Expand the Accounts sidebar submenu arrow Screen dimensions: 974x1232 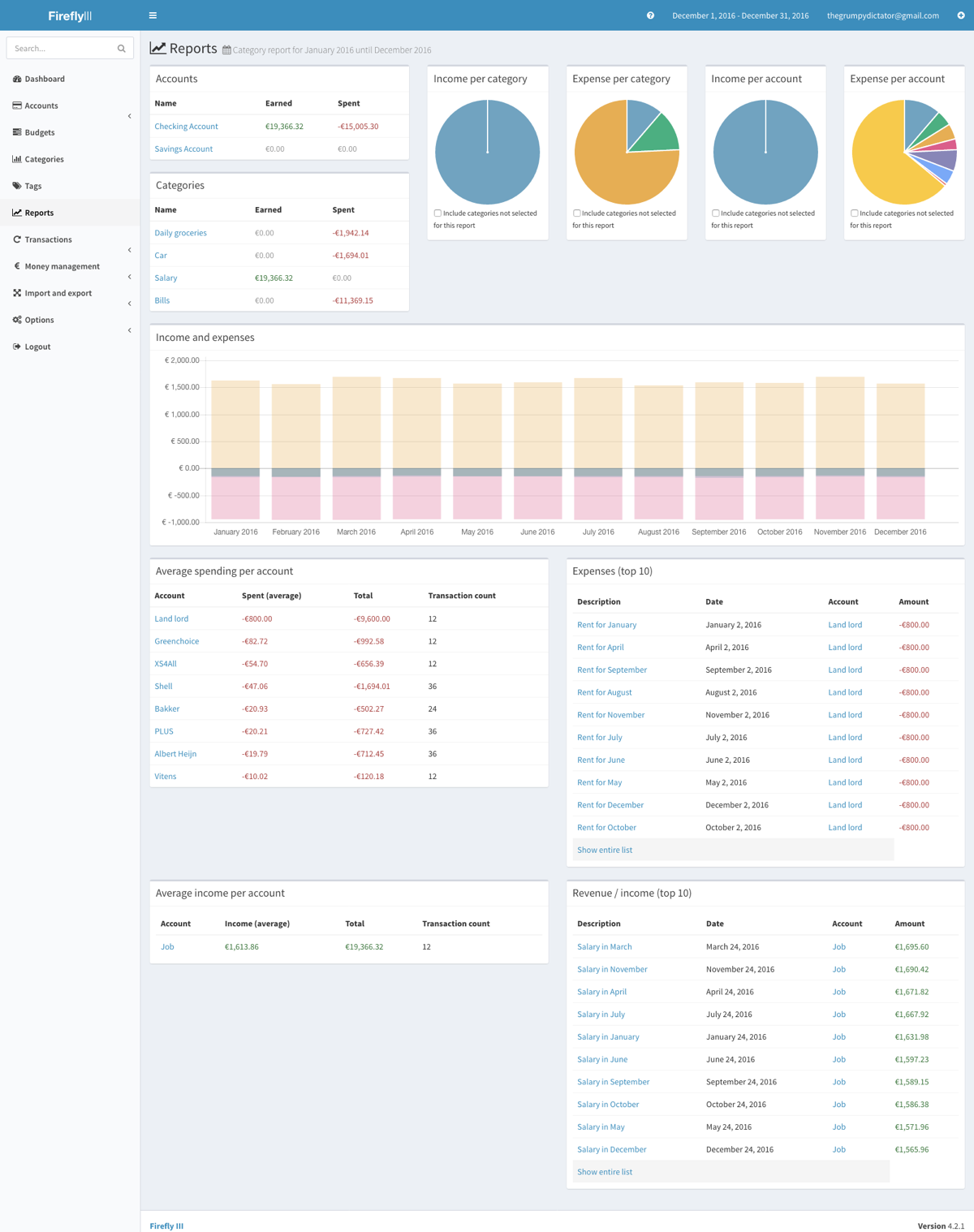(x=129, y=116)
